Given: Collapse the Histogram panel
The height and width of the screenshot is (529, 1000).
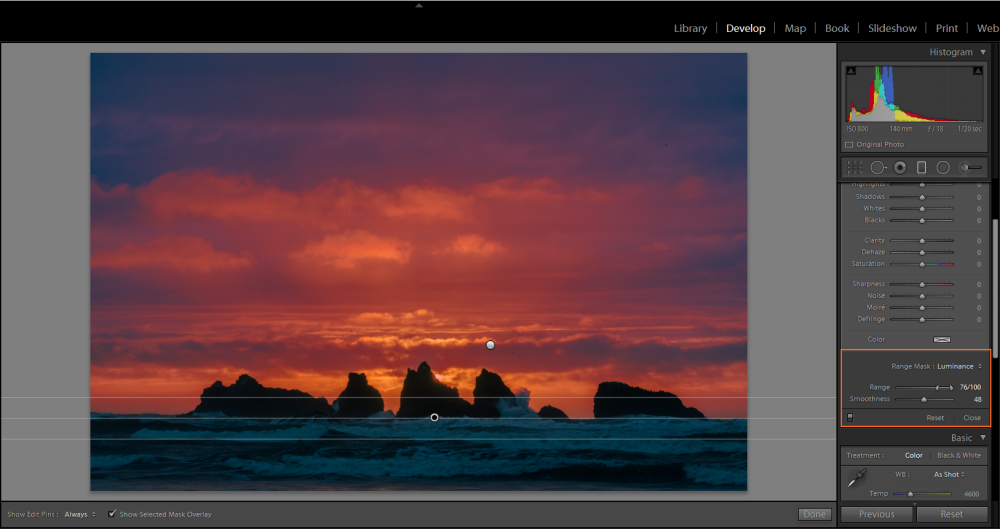Looking at the screenshot, I should pyautogui.click(x=983, y=52).
